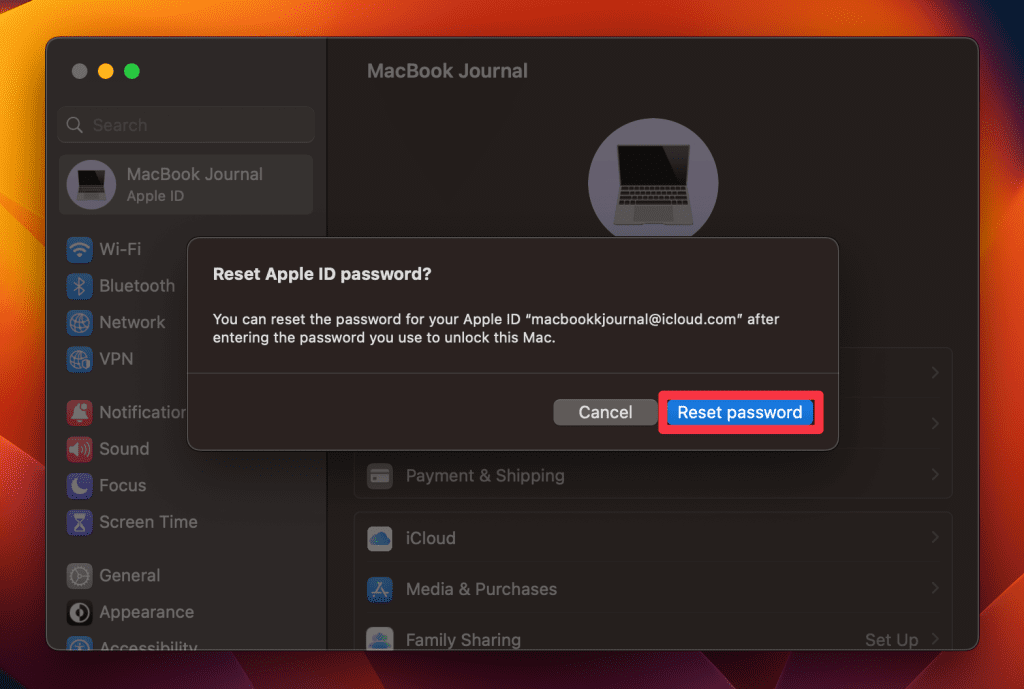This screenshot has width=1024, height=689.
Task: Open Appearance settings label
Action: 146,612
